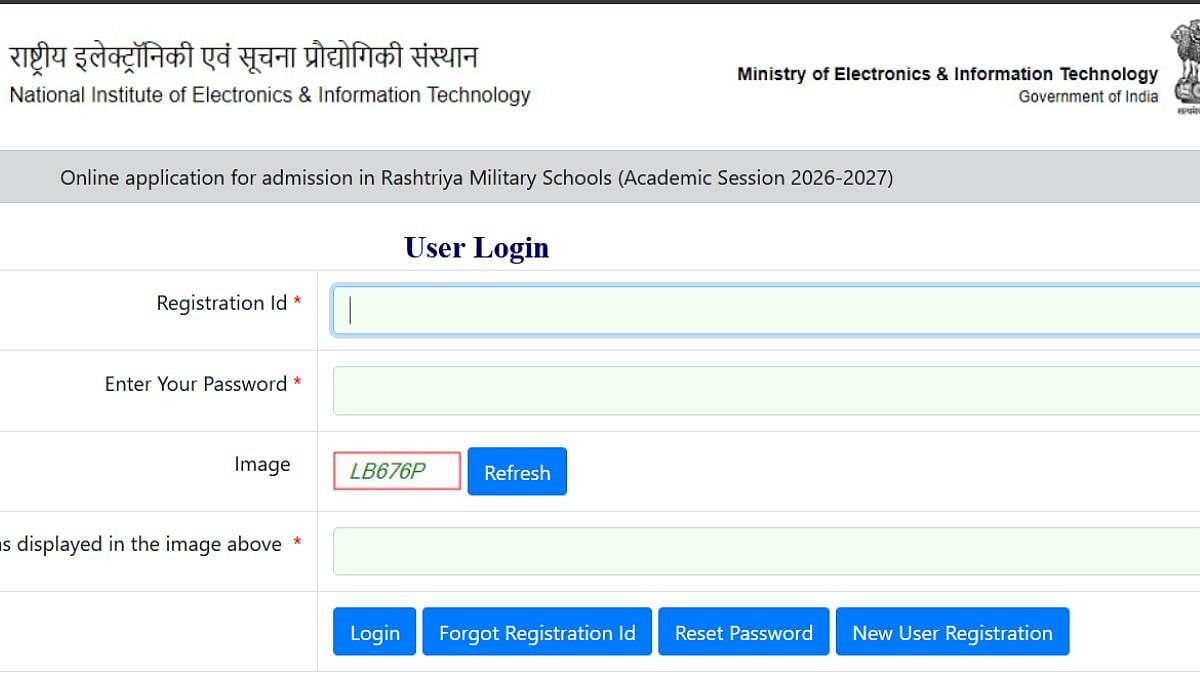
Task: Click the 'displayed in the image above' label
Action: (x=140, y=544)
